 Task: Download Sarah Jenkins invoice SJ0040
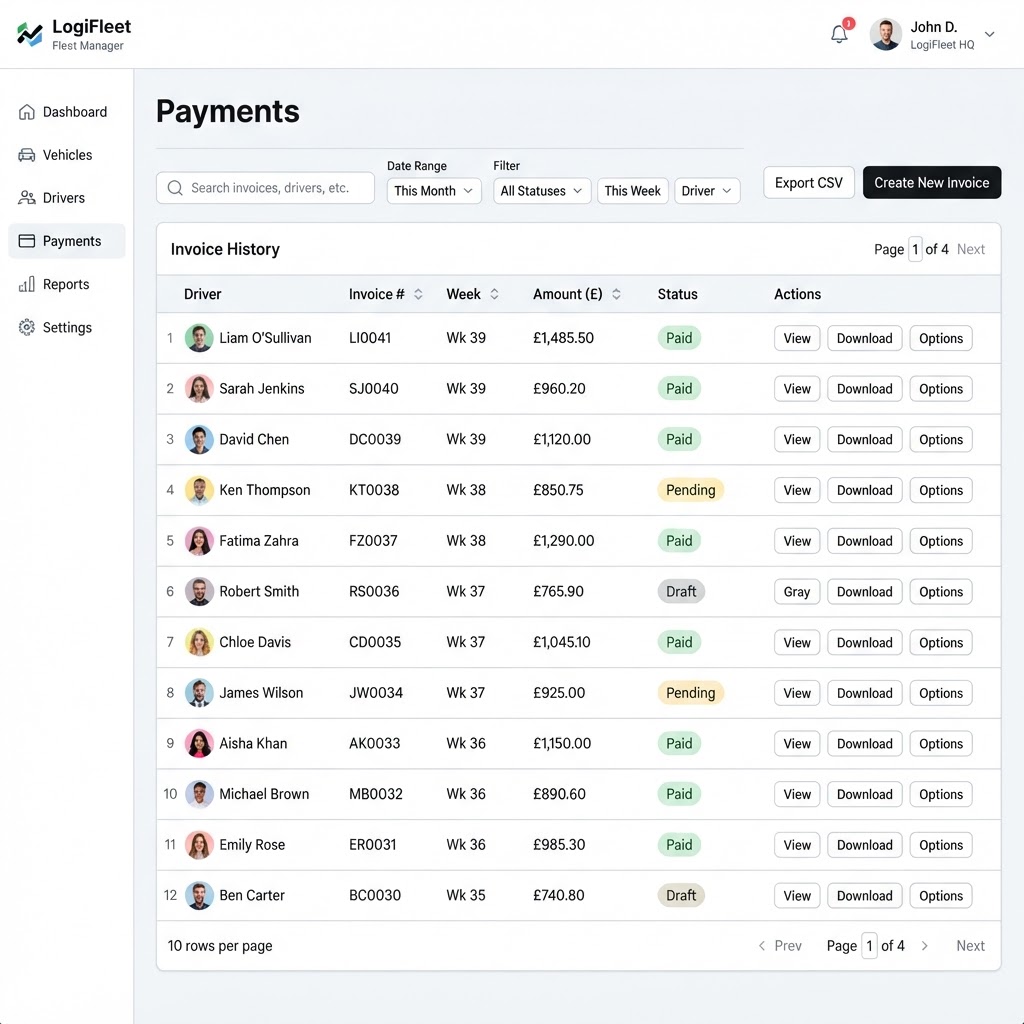(x=865, y=389)
